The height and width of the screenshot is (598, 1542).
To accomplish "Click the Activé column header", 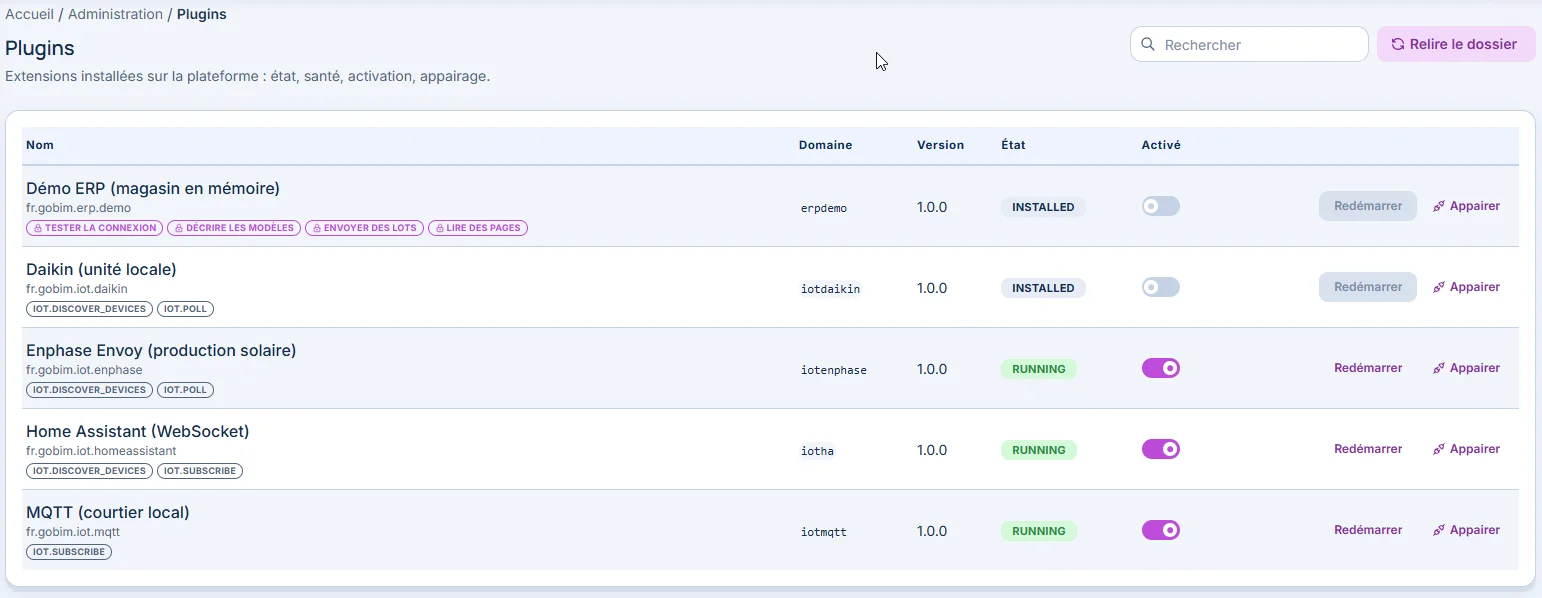I will [1161, 145].
